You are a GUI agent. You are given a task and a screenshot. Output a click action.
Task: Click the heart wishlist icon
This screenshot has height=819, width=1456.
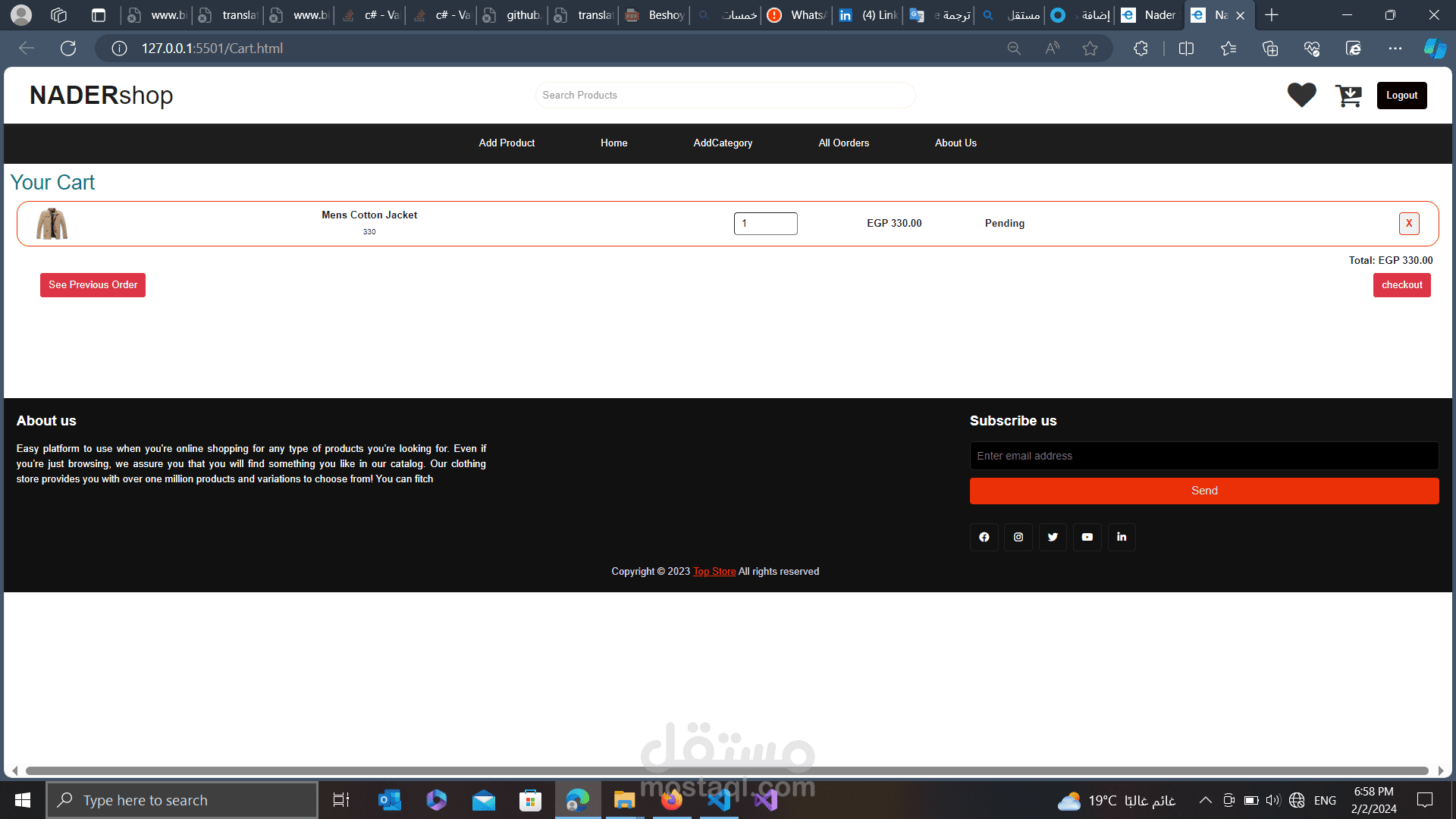1301,95
